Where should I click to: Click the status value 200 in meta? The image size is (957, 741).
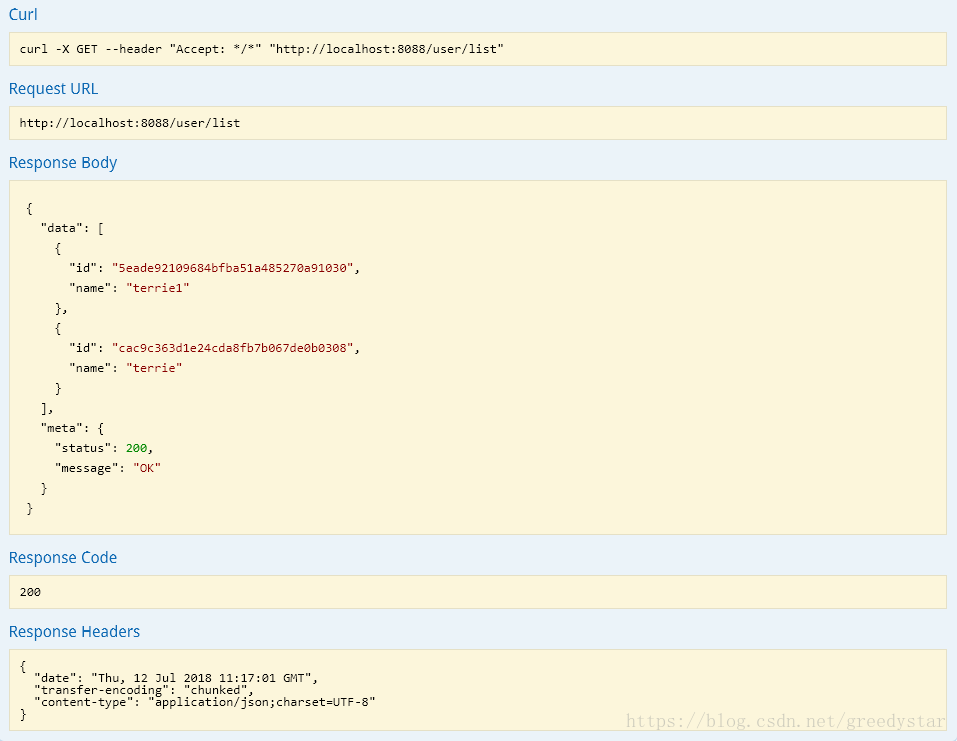[136, 448]
